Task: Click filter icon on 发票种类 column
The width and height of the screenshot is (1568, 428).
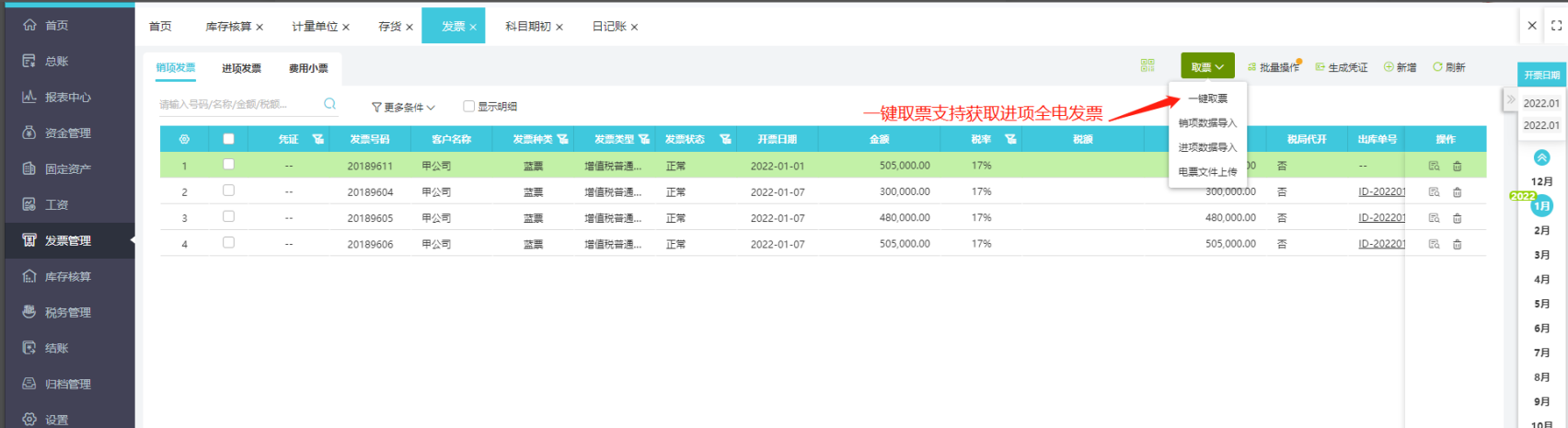Action: coord(562,139)
